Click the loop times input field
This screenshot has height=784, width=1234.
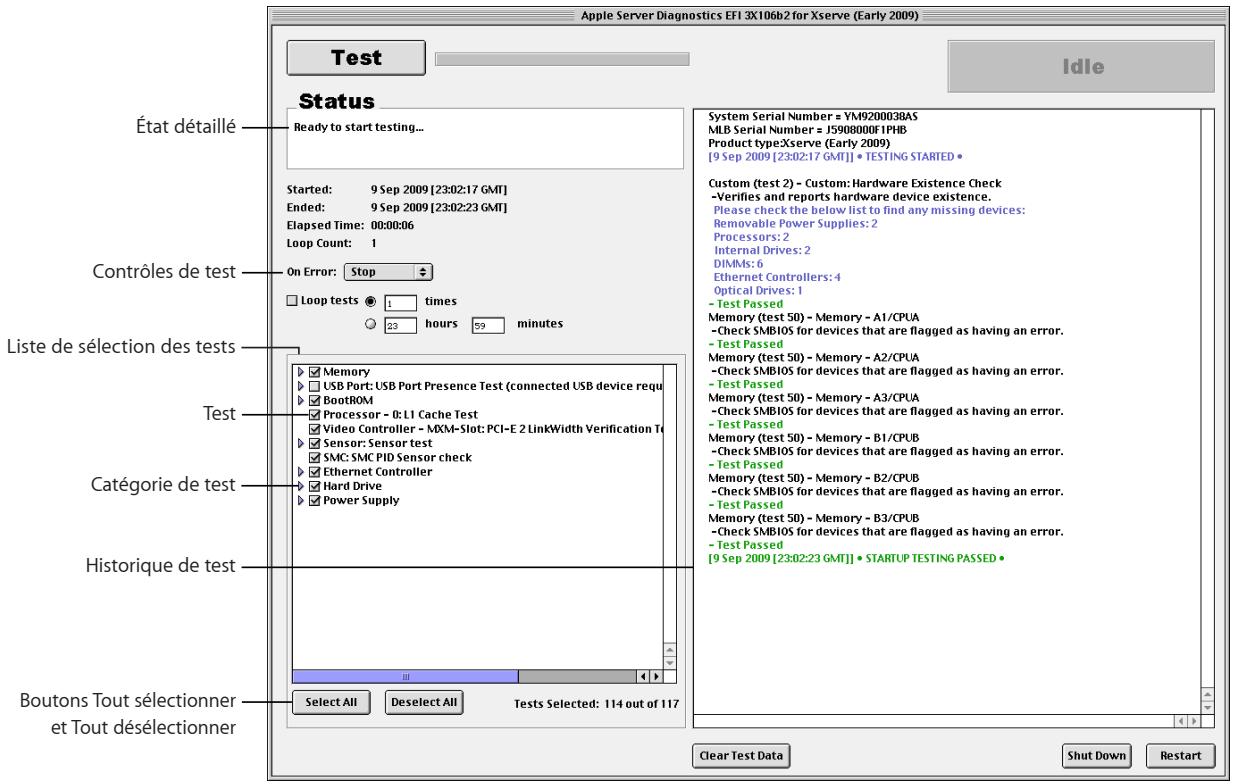[401, 301]
